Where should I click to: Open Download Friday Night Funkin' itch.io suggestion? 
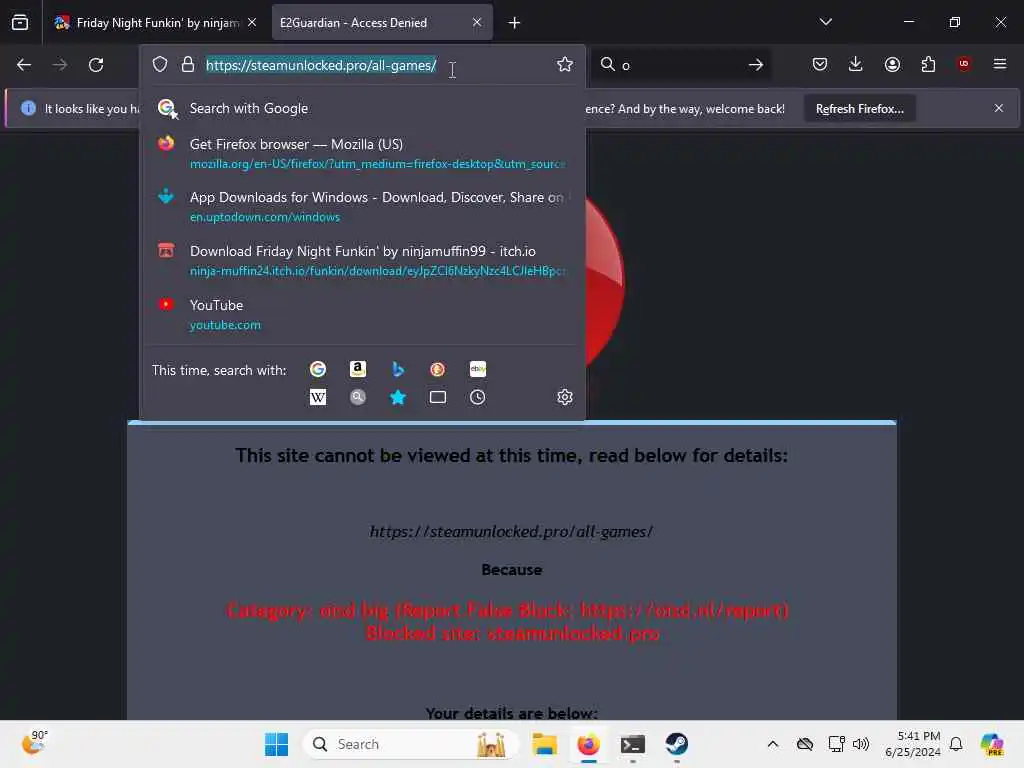pyautogui.click(x=362, y=261)
